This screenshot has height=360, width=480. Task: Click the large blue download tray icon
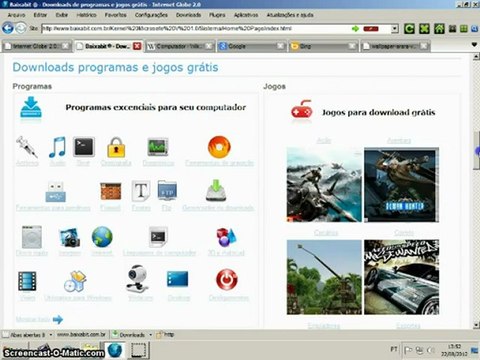point(31,107)
